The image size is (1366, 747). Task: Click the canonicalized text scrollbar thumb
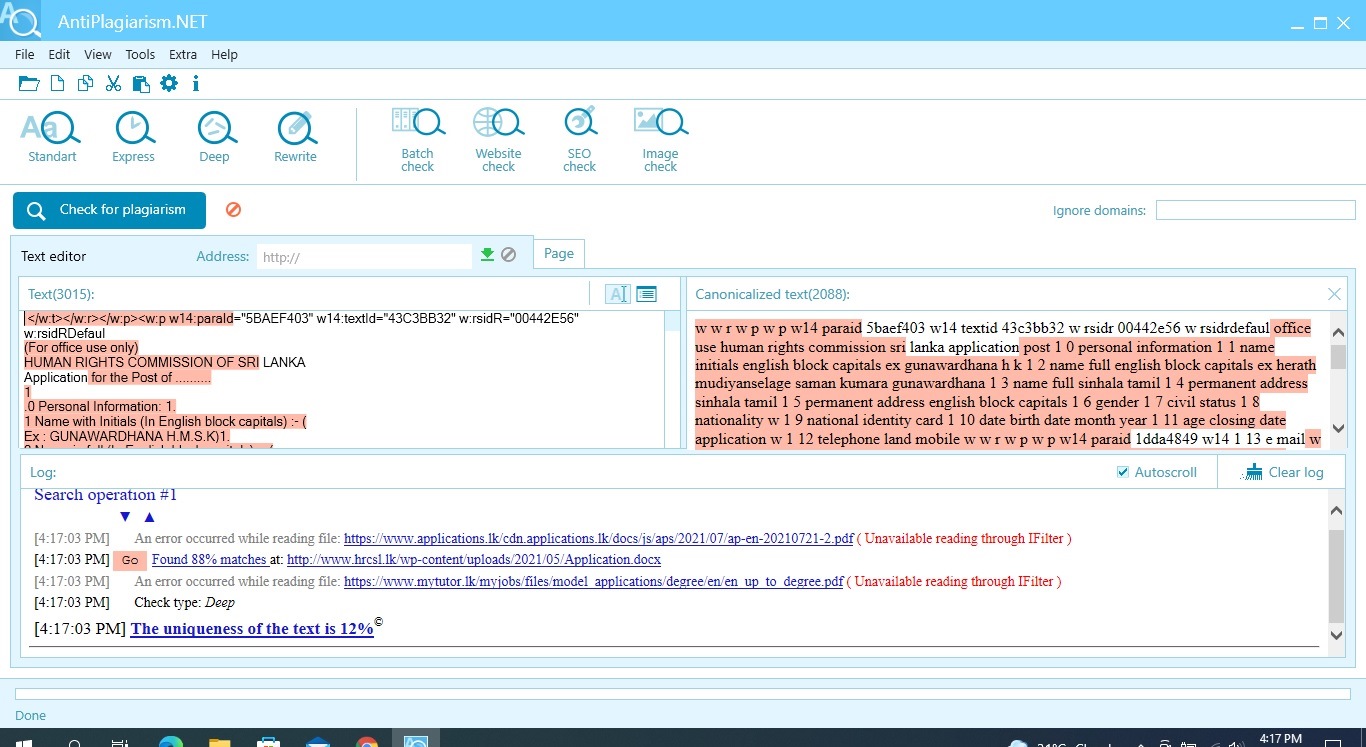pyautogui.click(x=1338, y=356)
